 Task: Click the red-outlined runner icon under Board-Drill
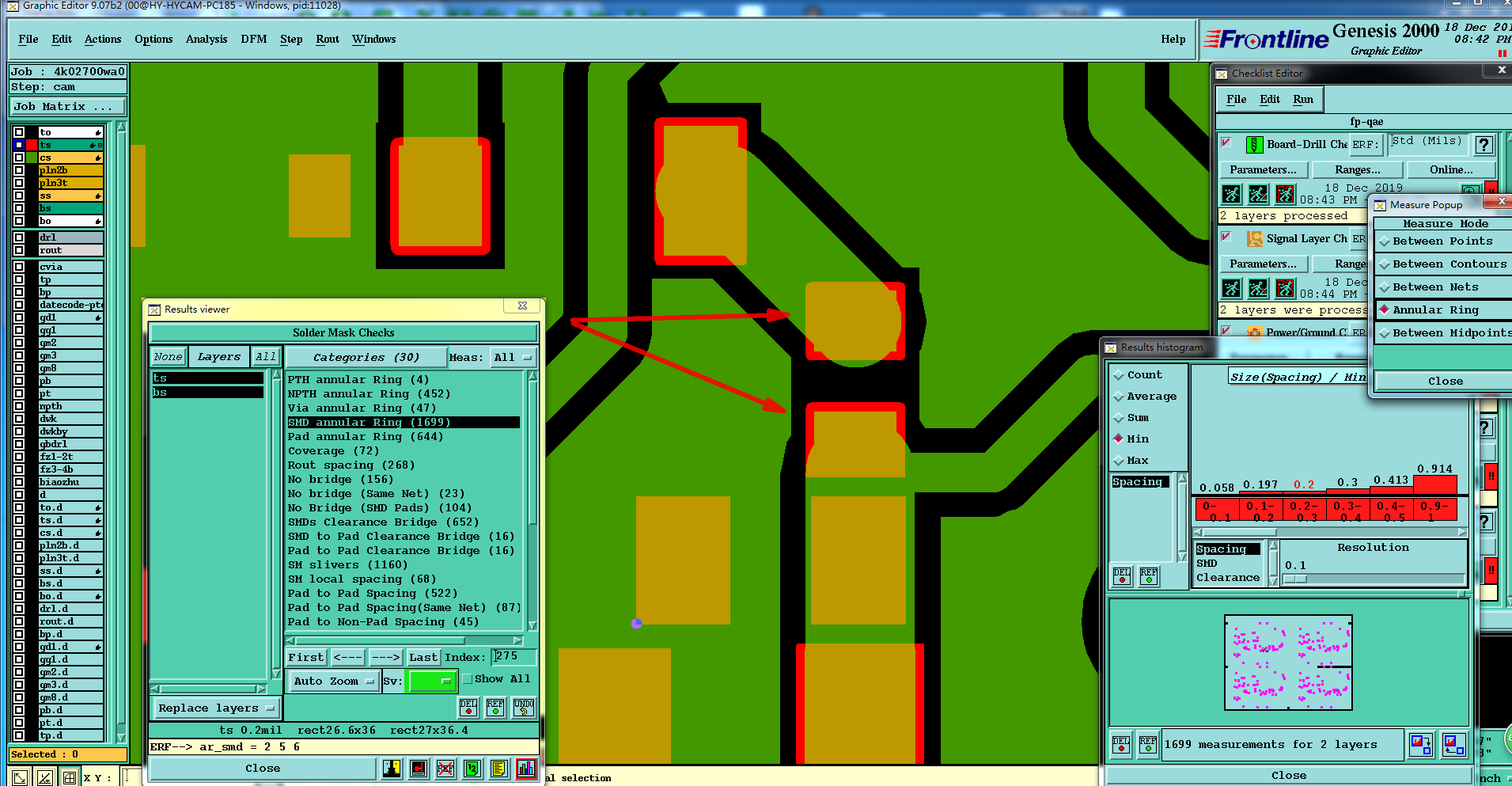point(1286,194)
